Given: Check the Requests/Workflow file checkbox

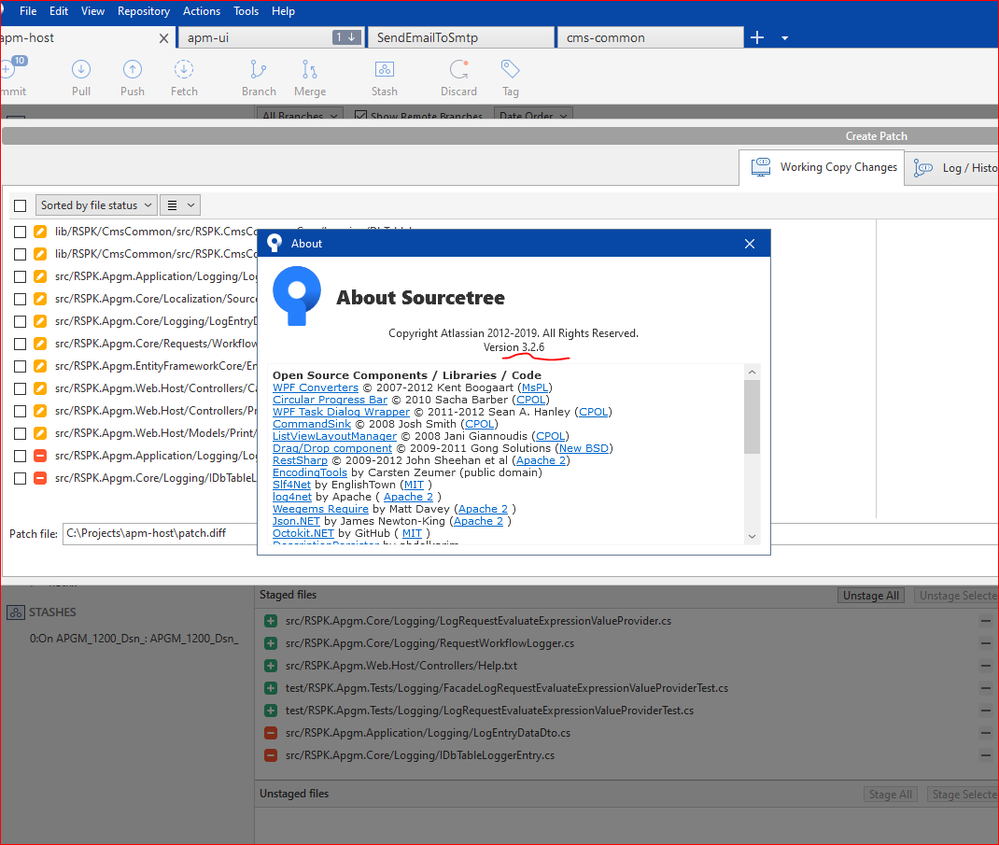Looking at the screenshot, I should [x=20, y=344].
